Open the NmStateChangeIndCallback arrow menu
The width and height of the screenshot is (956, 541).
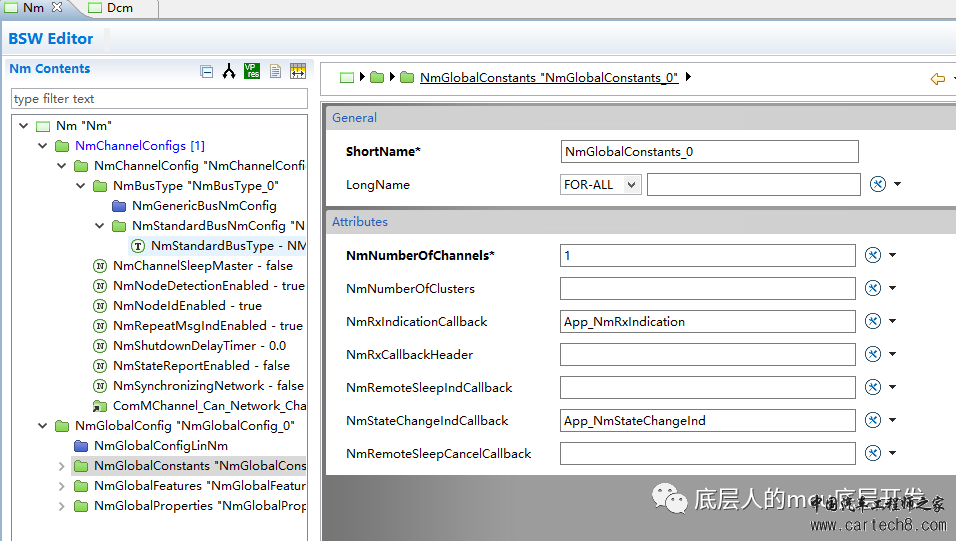pyautogui.click(x=893, y=420)
